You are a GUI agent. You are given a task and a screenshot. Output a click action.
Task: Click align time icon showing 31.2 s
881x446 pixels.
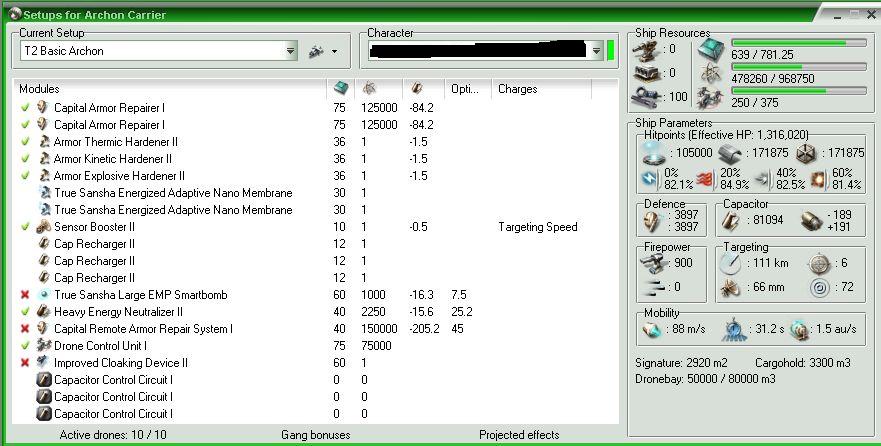pos(733,330)
